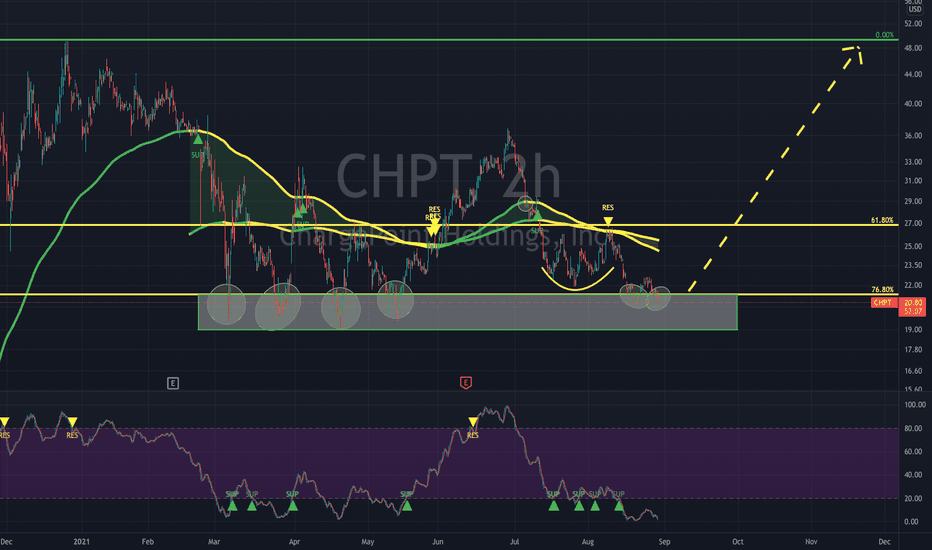Select the 76.80% Fibonacci level label
Image resolution: width=932 pixels, height=550 pixels.
(x=883, y=290)
